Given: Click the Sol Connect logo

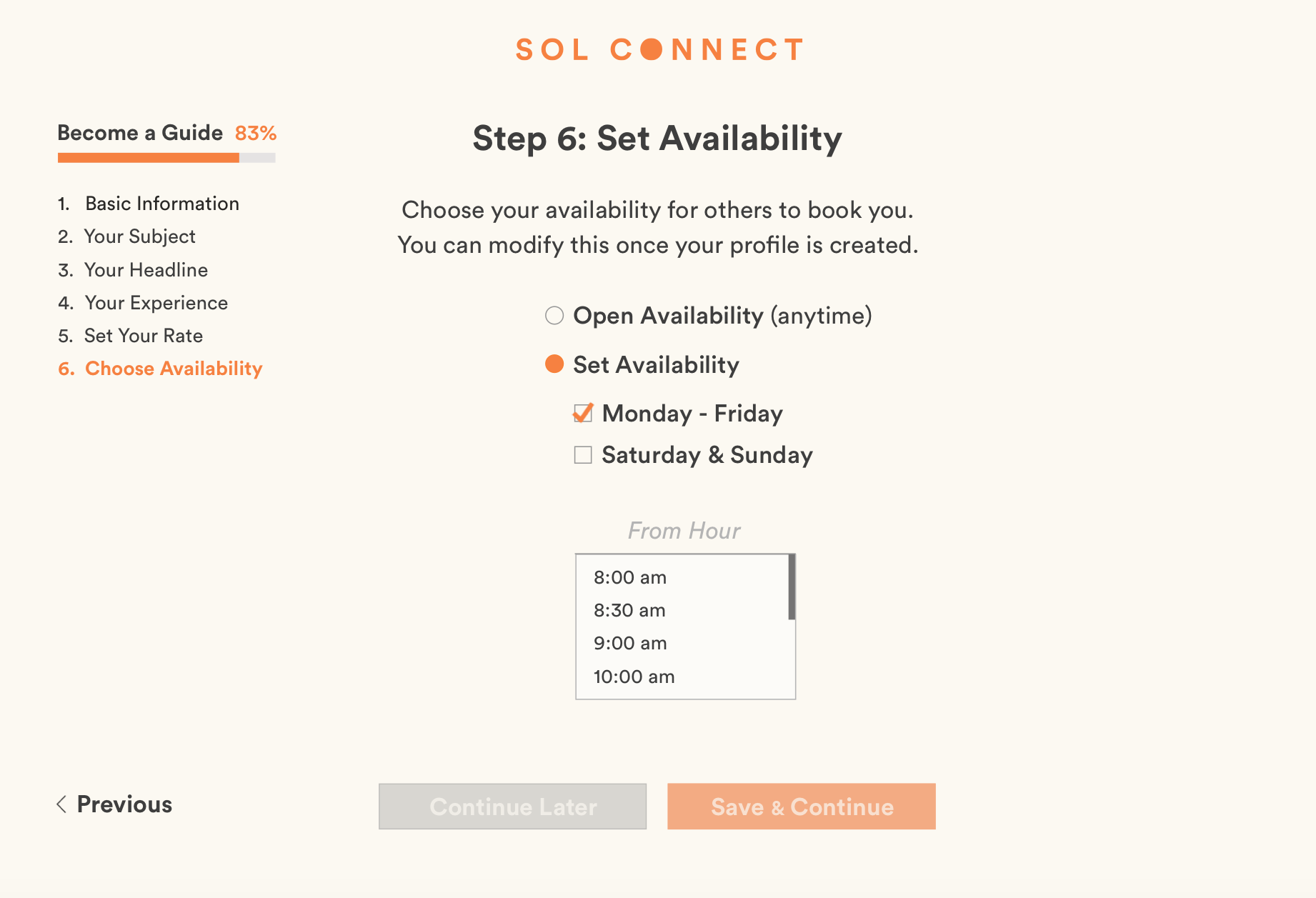Looking at the screenshot, I should pyautogui.click(x=659, y=50).
